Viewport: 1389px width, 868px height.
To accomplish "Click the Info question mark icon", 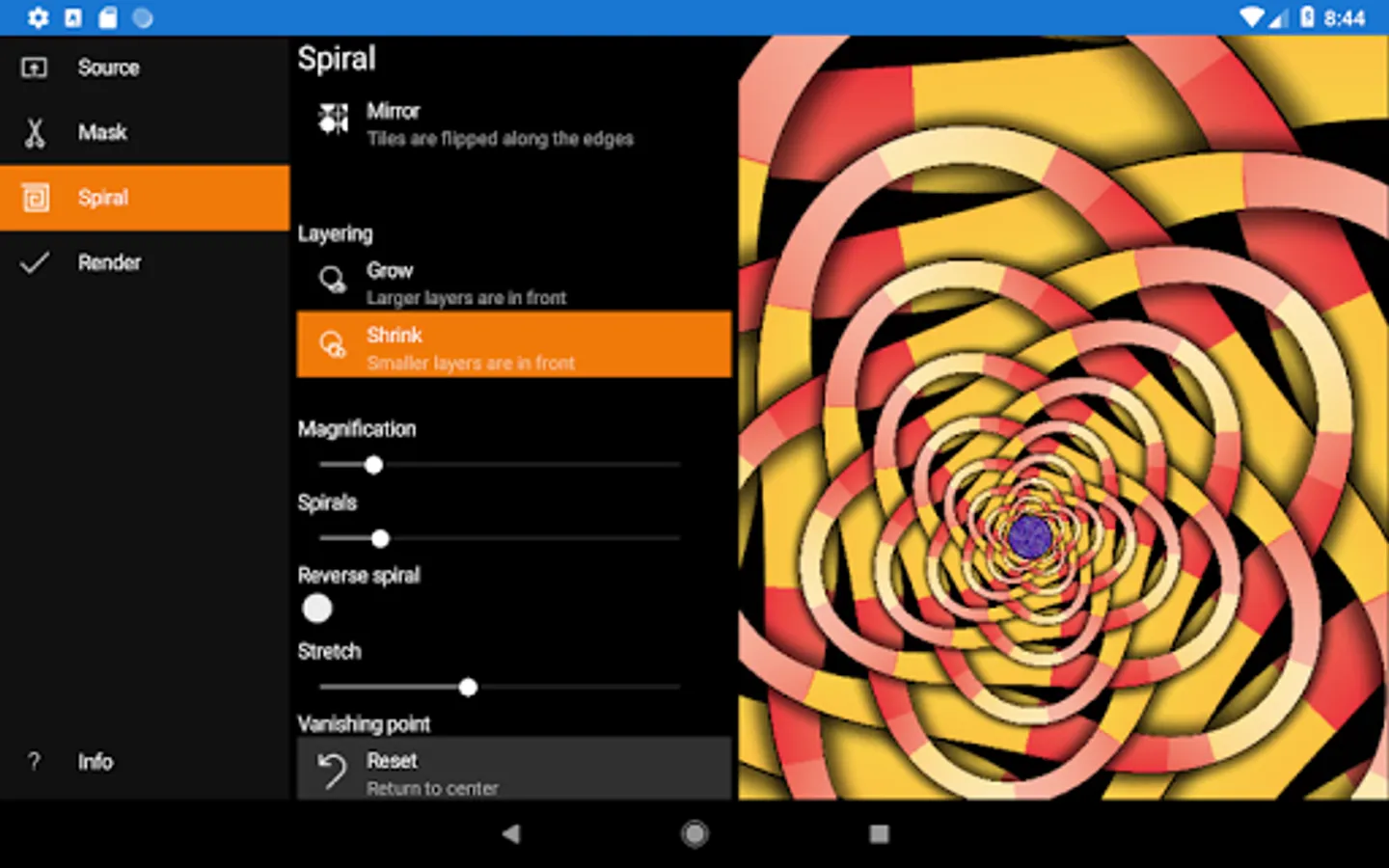I will [x=34, y=761].
